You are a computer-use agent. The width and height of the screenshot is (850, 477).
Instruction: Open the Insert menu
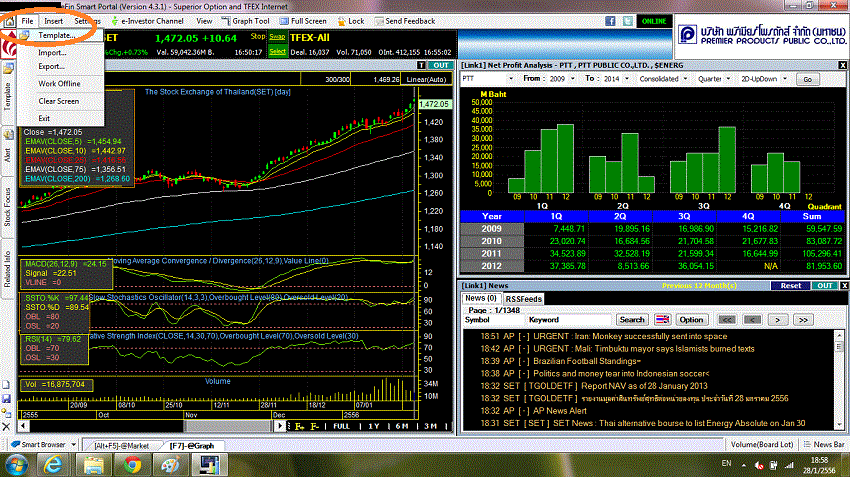(x=53, y=21)
